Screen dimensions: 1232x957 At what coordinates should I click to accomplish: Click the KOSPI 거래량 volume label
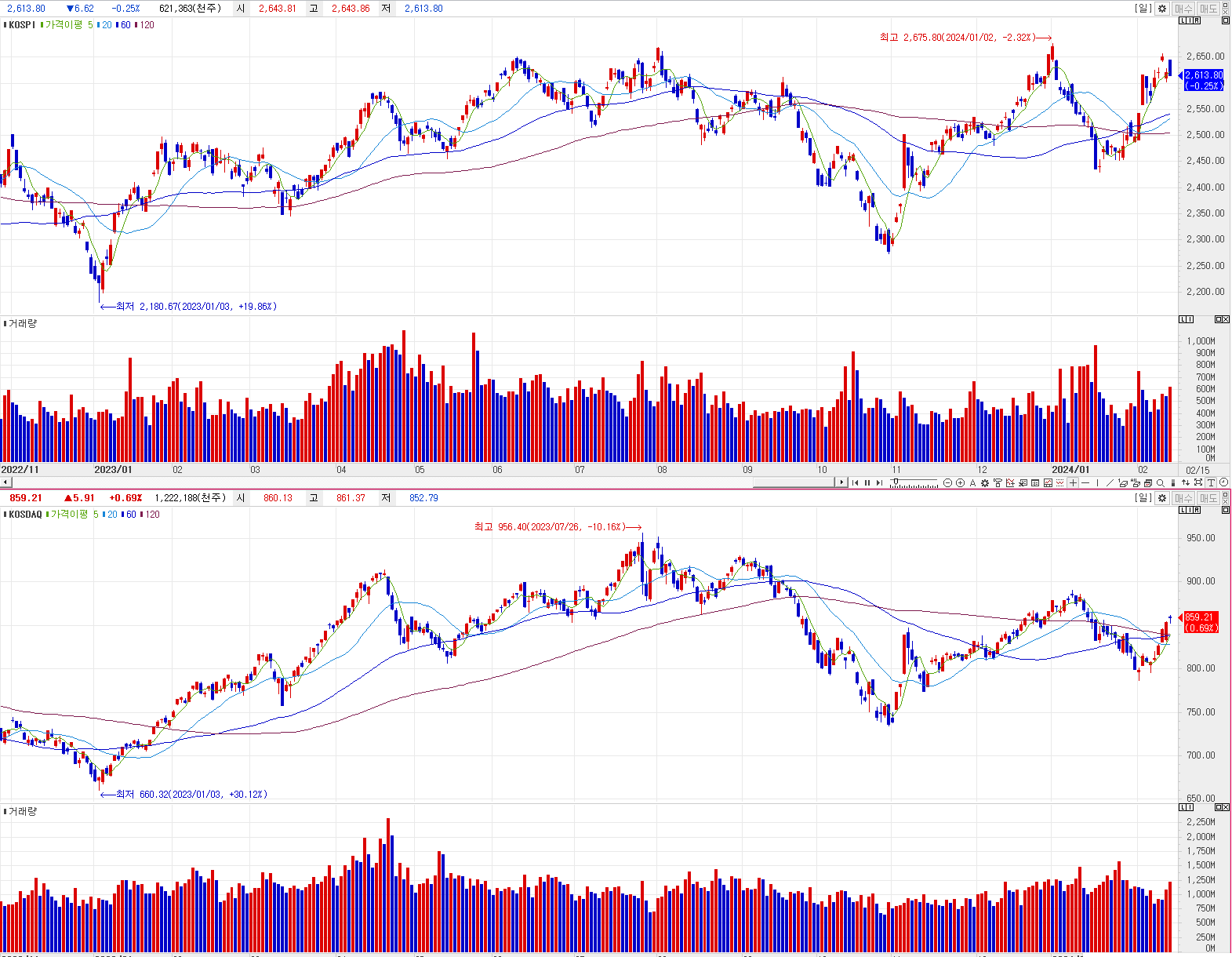click(22, 323)
